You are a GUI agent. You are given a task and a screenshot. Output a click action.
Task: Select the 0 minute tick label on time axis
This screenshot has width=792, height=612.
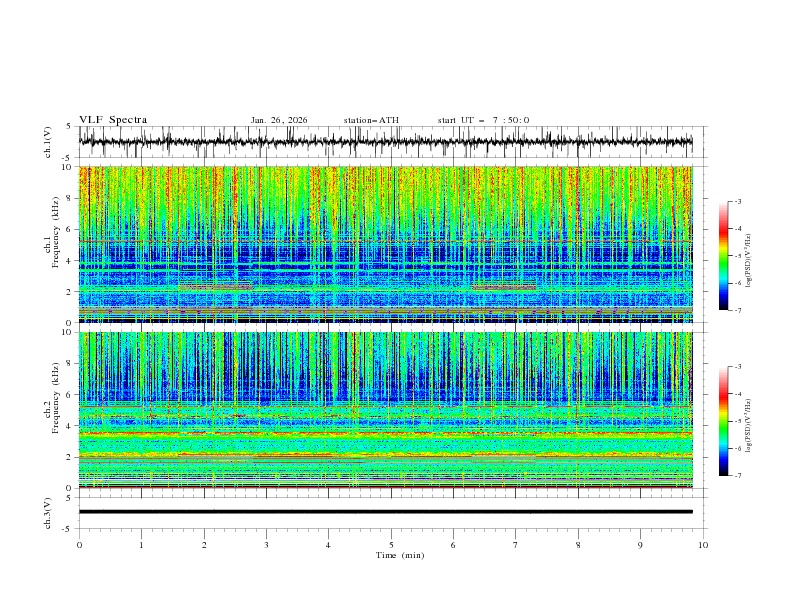tap(79, 545)
